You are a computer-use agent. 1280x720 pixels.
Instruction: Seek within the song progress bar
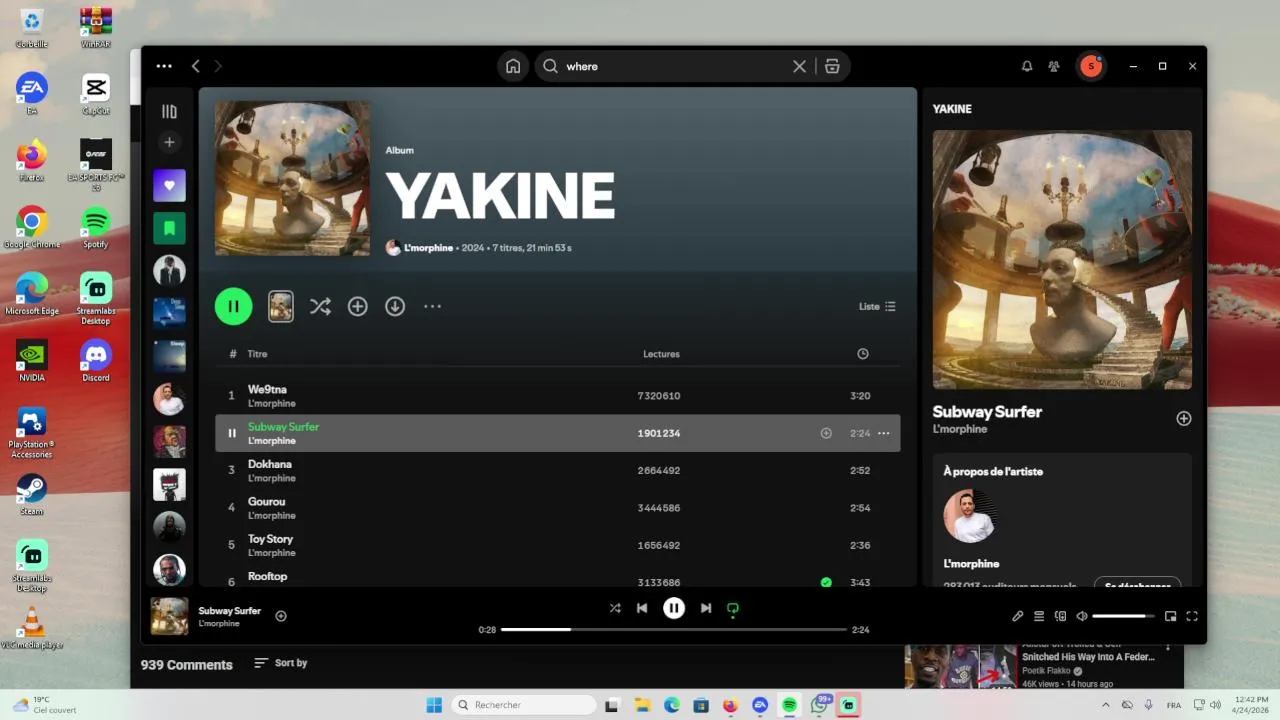pos(674,630)
